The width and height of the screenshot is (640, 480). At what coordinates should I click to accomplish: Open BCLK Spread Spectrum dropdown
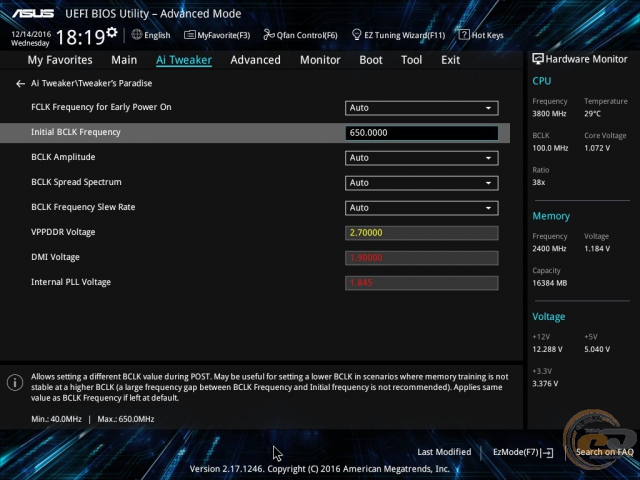click(421, 183)
